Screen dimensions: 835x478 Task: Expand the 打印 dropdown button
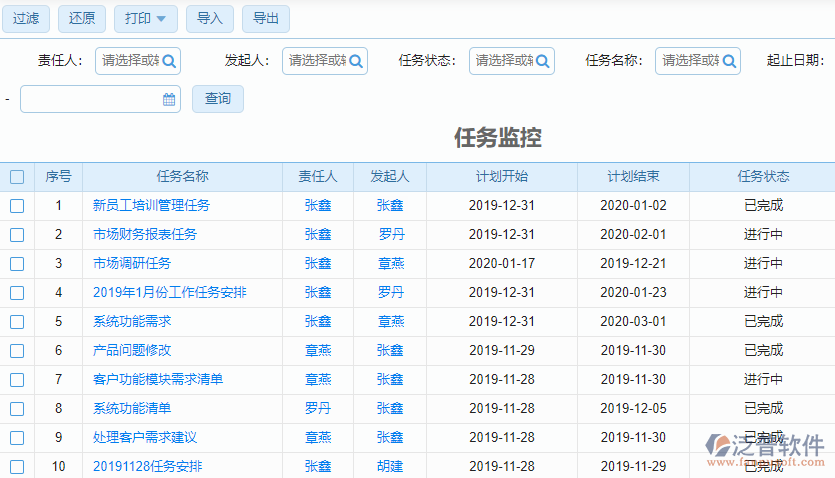[146, 18]
